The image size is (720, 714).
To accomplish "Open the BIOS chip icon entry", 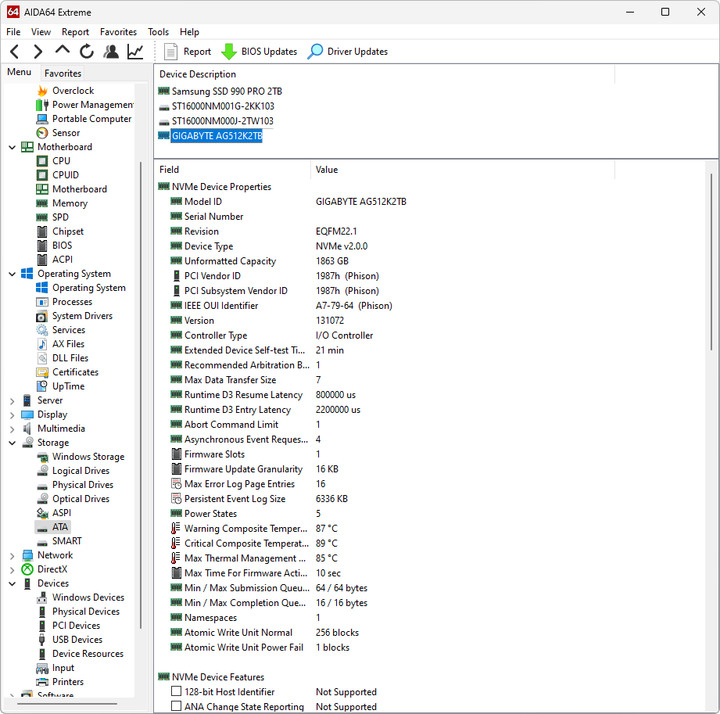I will point(42,246).
